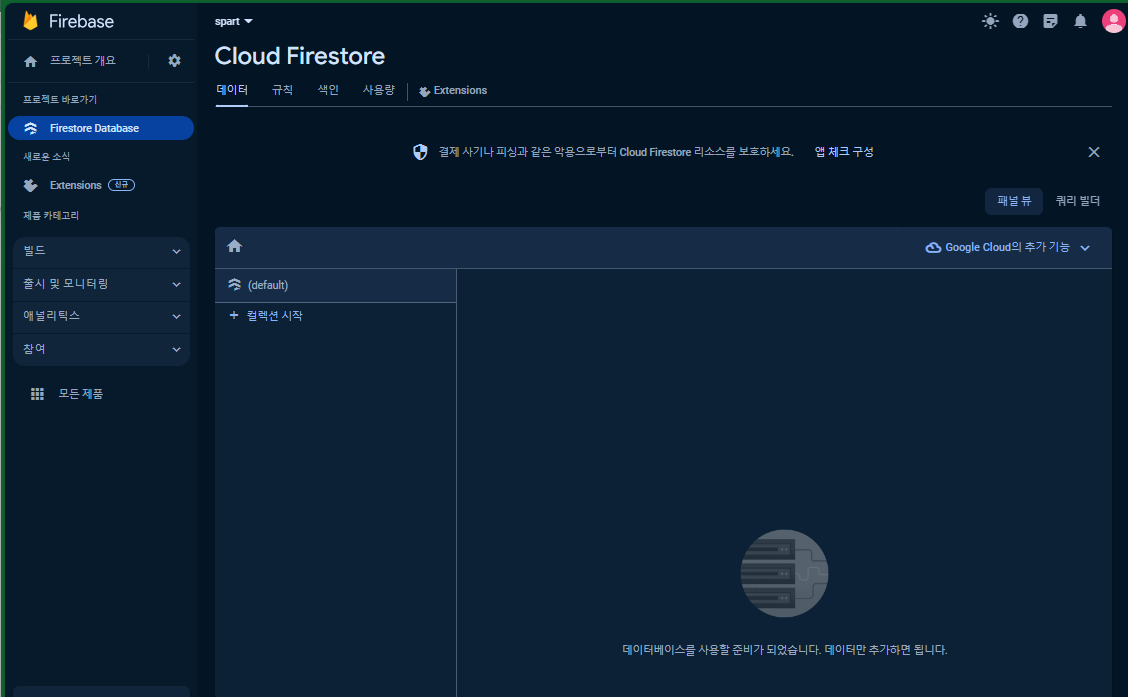Expand the 빌드 category
Viewport: 1128px width, 697px height.
(101, 251)
